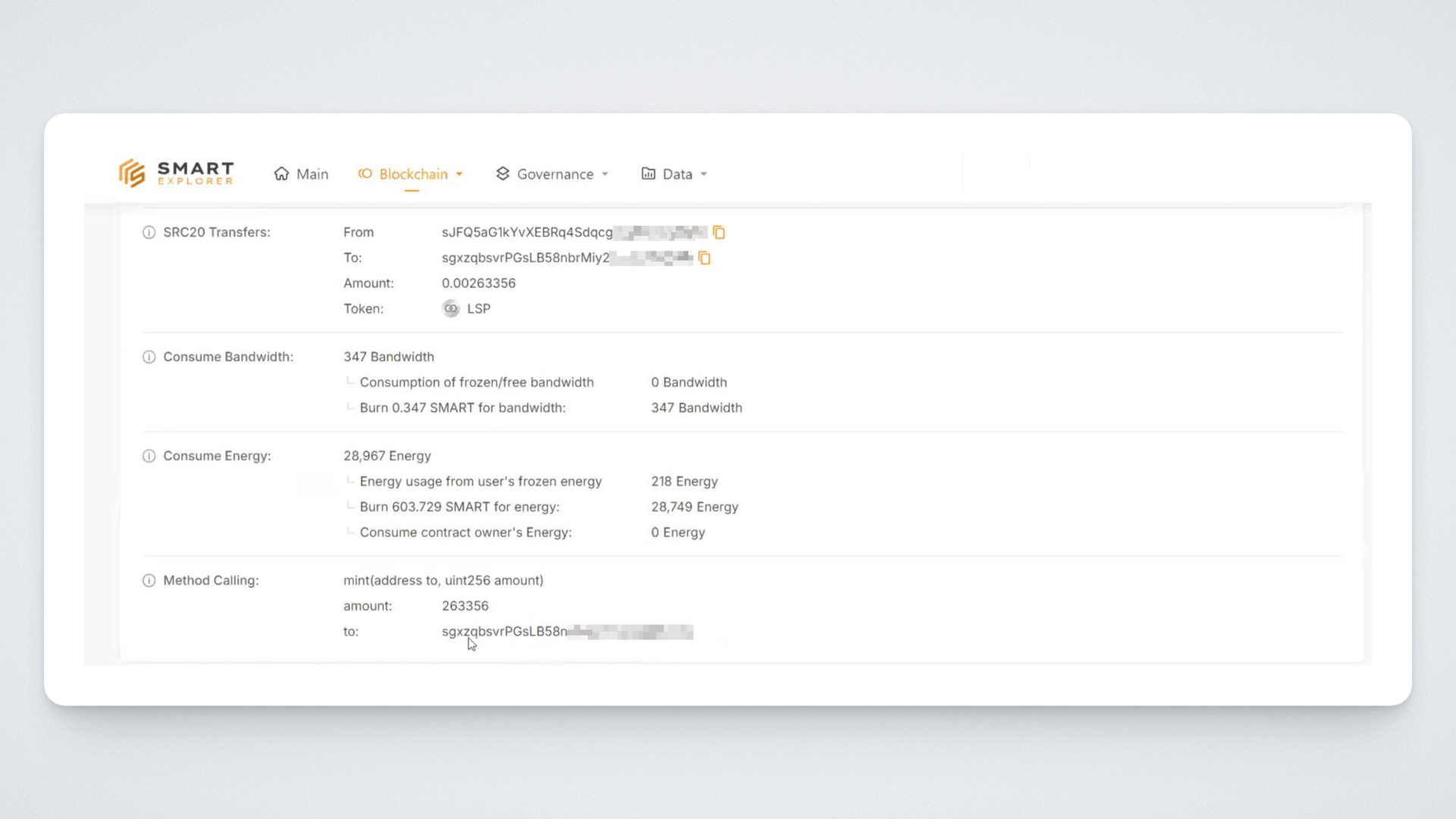Open the sender address sJFQ5aG1k link

[x=527, y=233]
